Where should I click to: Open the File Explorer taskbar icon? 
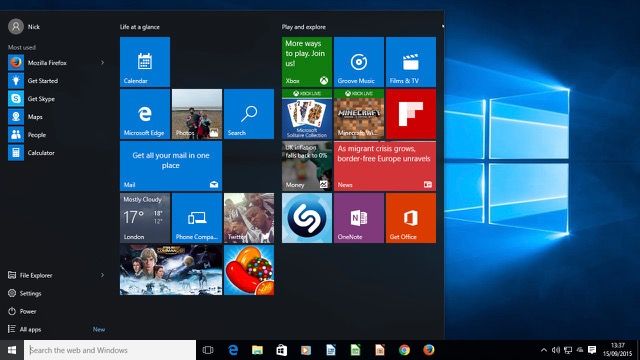pos(257,350)
